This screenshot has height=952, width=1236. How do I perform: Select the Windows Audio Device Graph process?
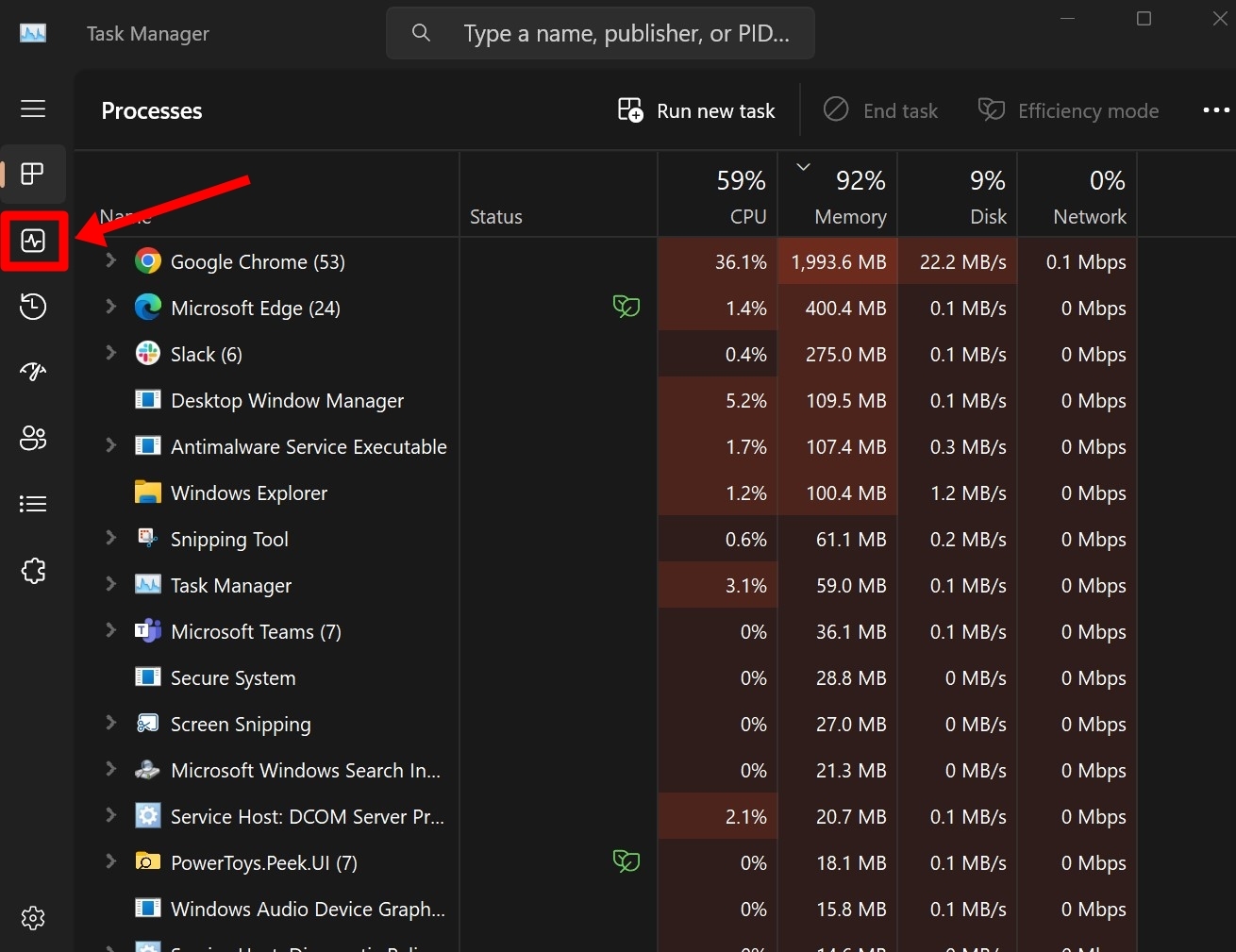(x=308, y=909)
